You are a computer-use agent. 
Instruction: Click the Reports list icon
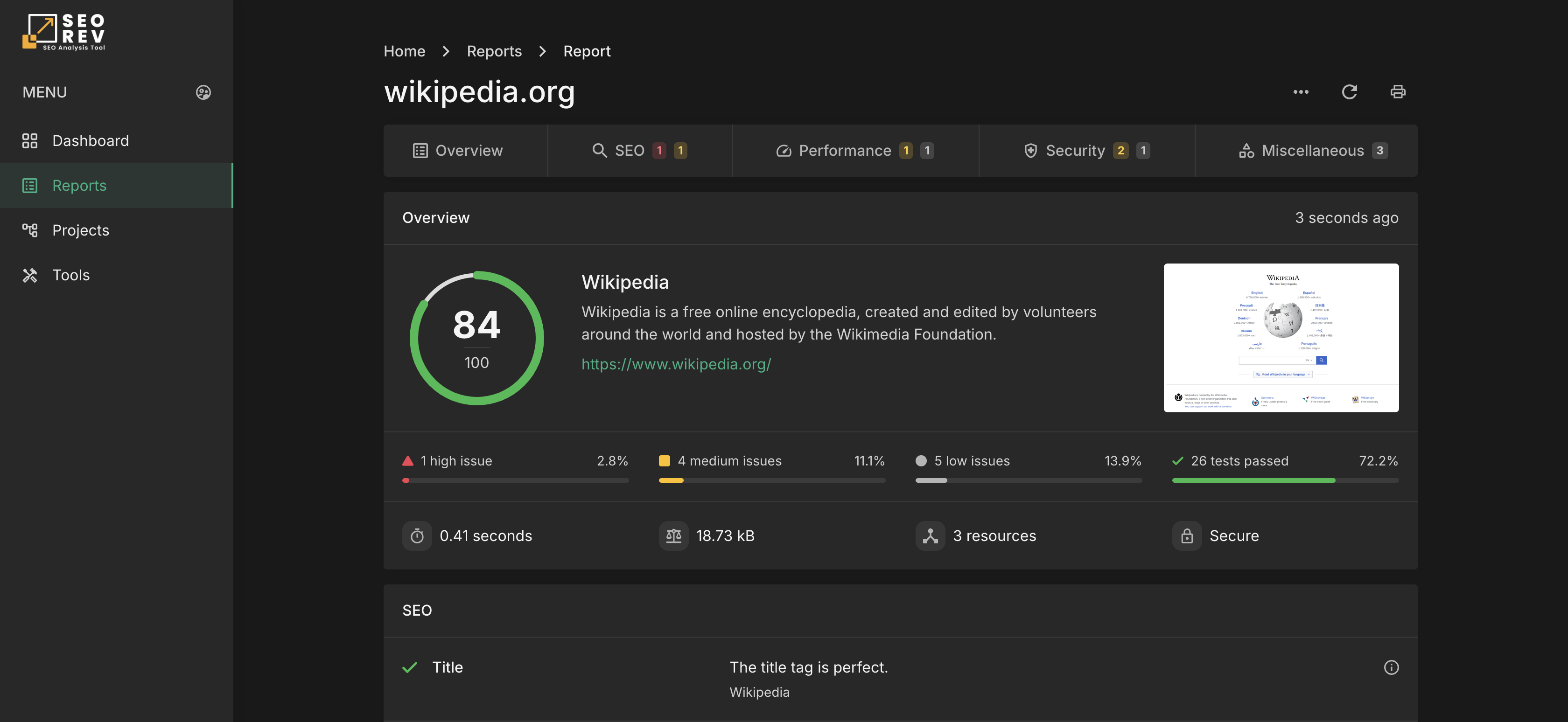(30, 186)
